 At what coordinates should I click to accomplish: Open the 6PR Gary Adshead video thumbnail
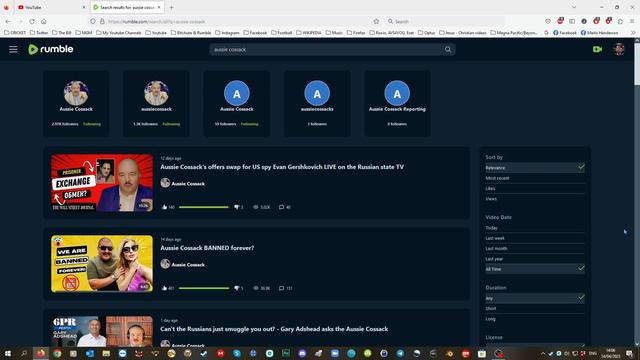(102, 331)
